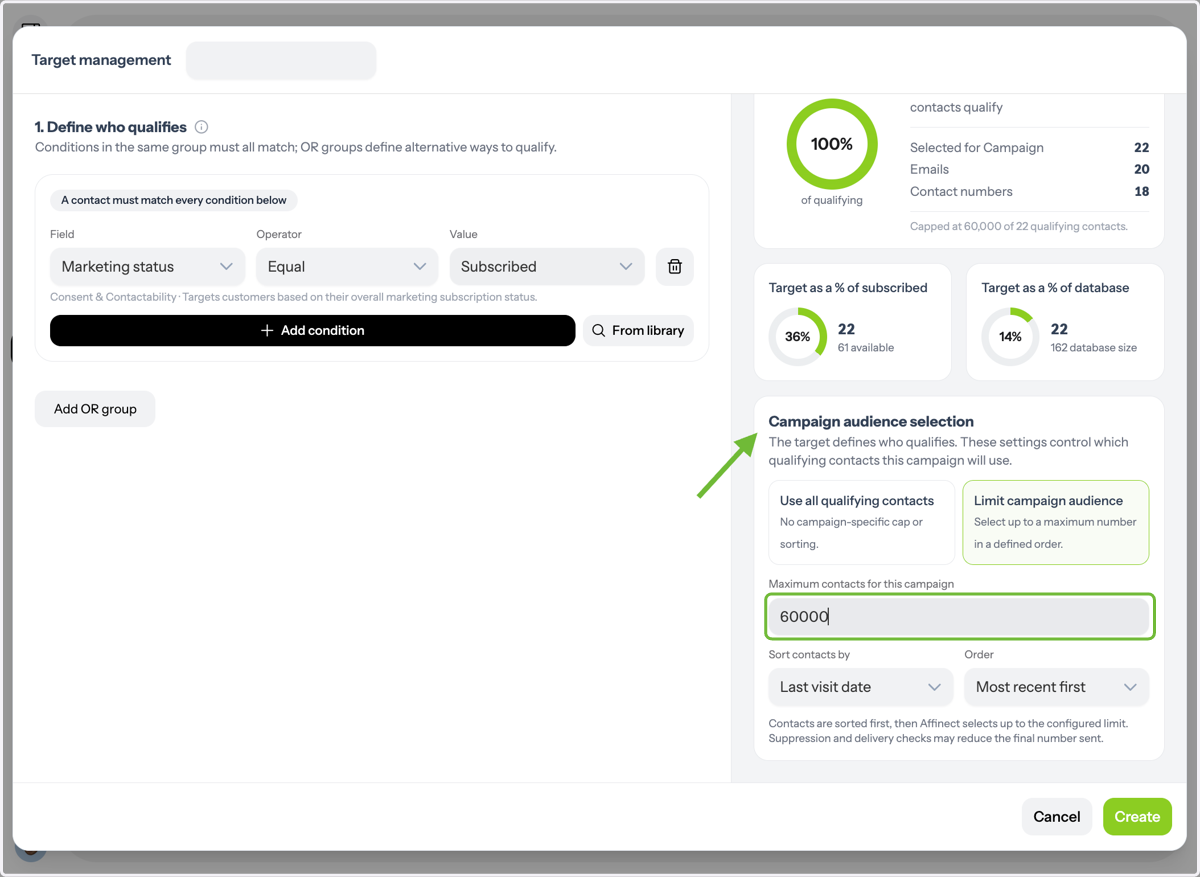Open the Operator dropdown showing Equal
The image size is (1200, 877).
point(347,267)
